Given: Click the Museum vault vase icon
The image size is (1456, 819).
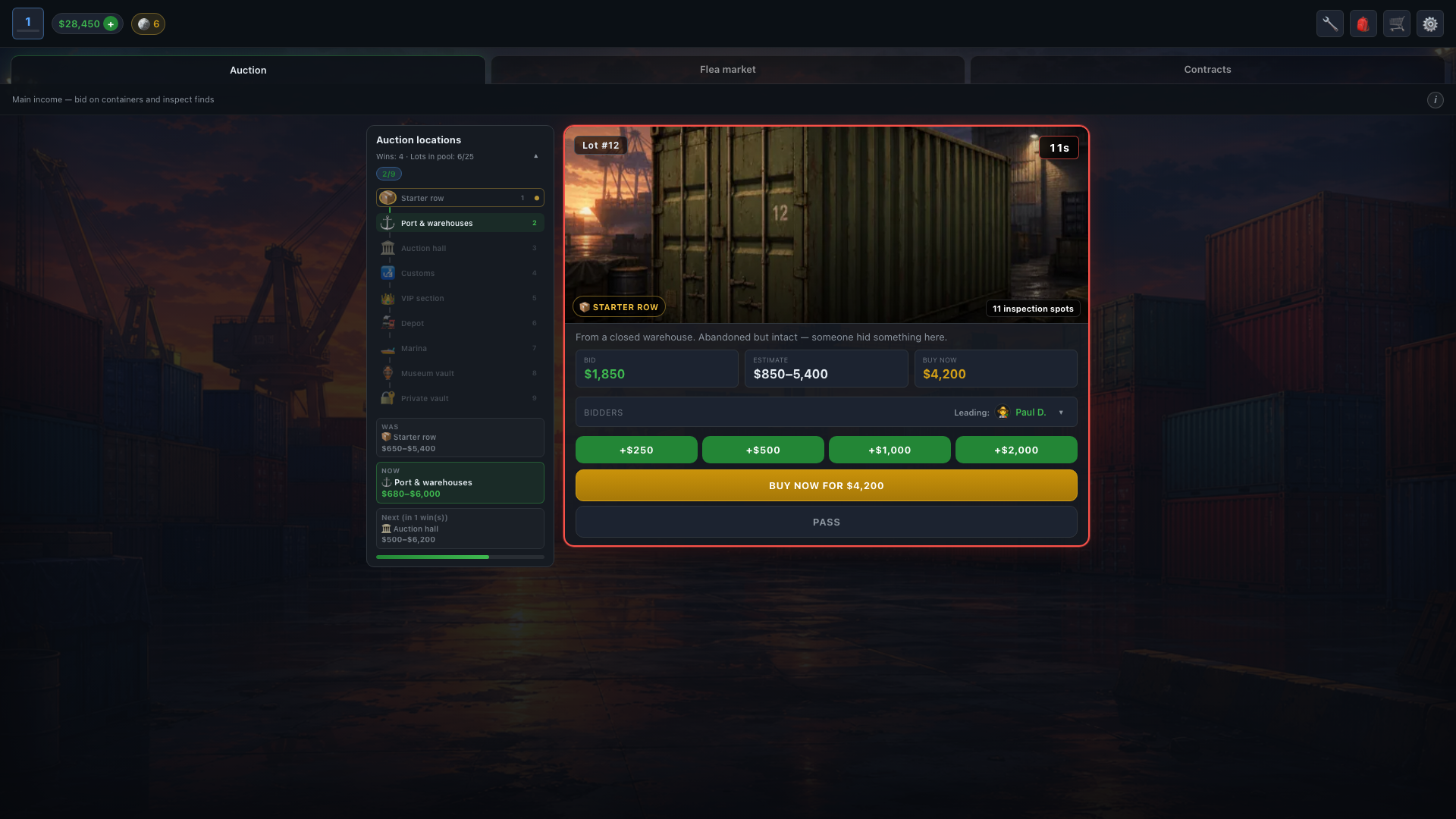Looking at the screenshot, I should point(388,373).
